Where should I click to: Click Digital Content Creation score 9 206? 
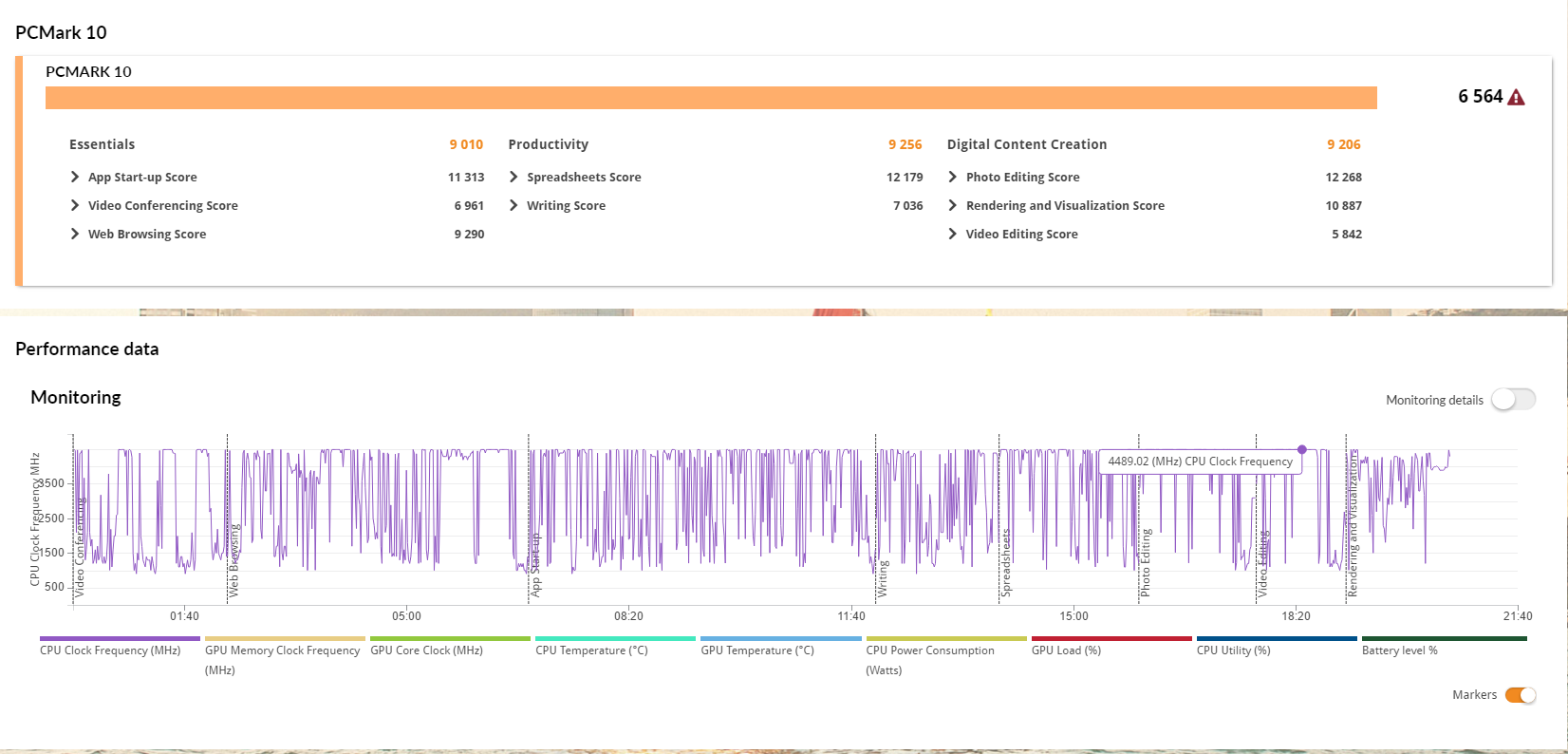(x=1344, y=144)
